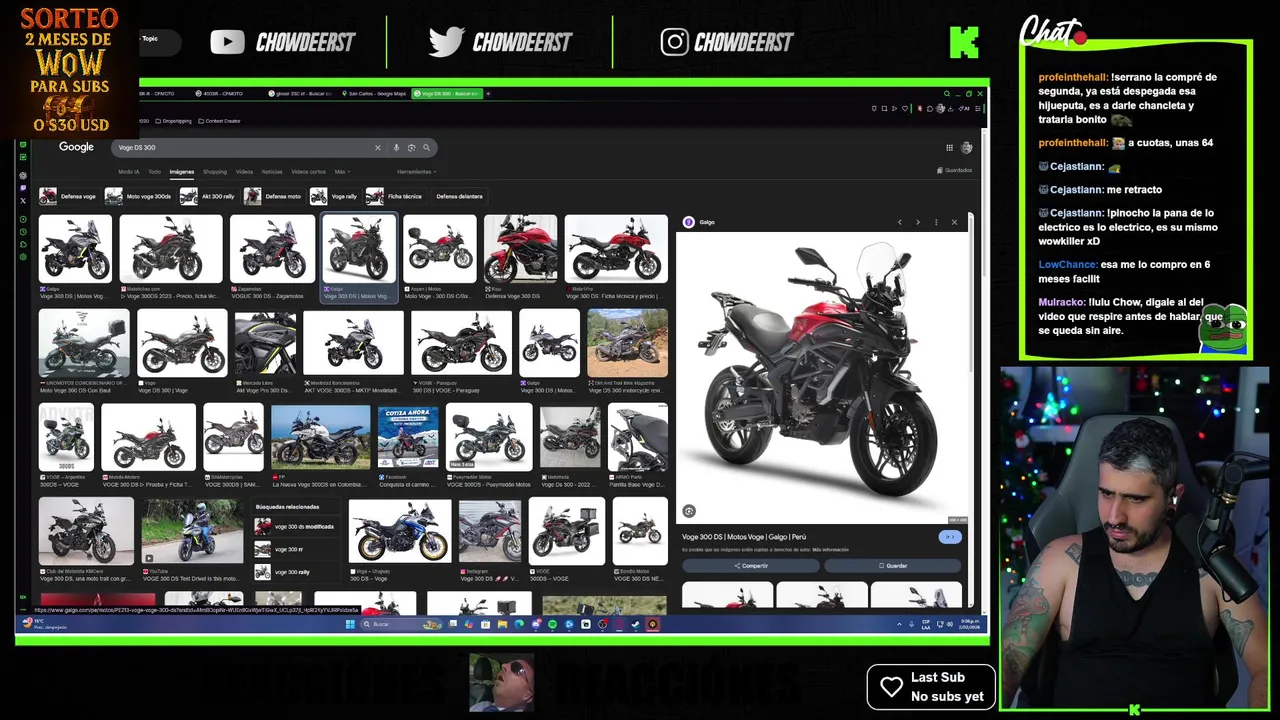Clear the Google search box with the X
Screen dimensions: 1280x720
(x=378, y=147)
